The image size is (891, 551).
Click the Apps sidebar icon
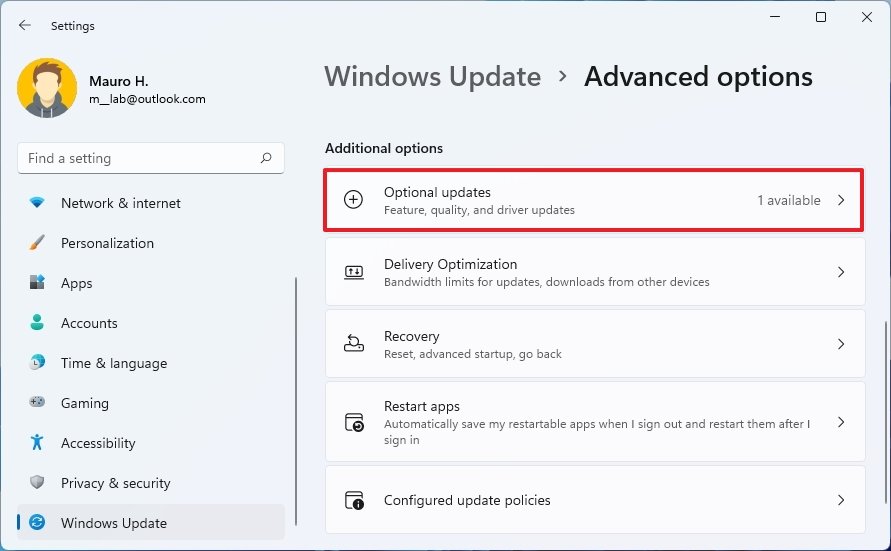[x=37, y=282]
